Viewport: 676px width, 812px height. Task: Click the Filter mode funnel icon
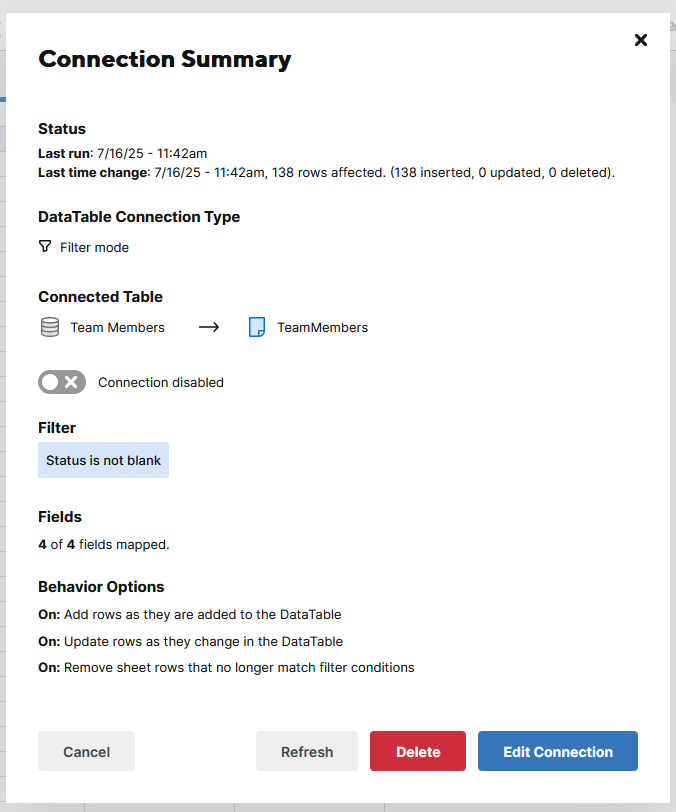45,246
